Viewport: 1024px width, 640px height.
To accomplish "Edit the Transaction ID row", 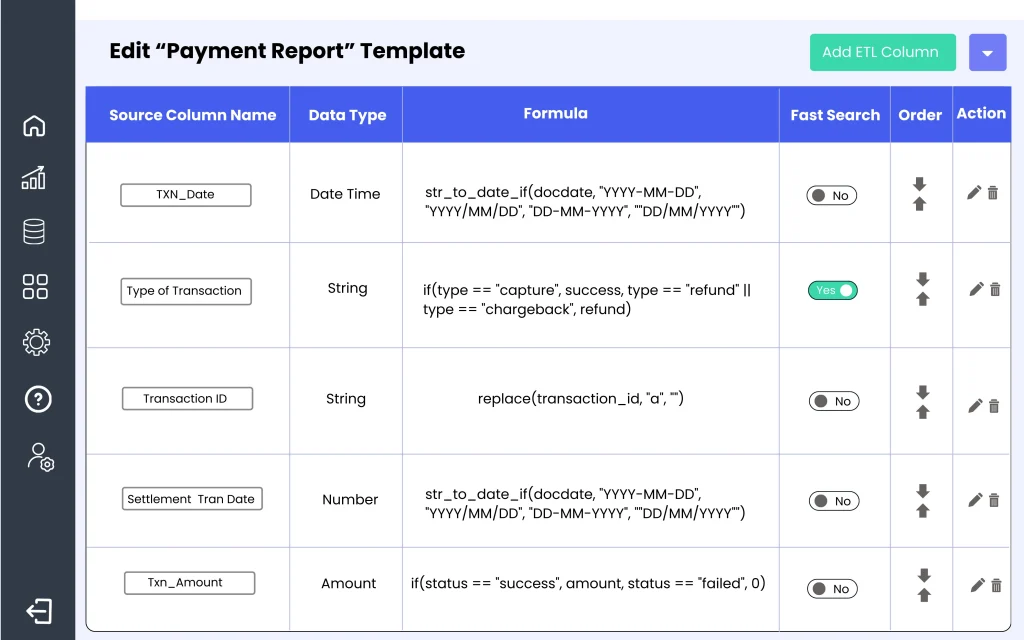I will pyautogui.click(x=975, y=406).
